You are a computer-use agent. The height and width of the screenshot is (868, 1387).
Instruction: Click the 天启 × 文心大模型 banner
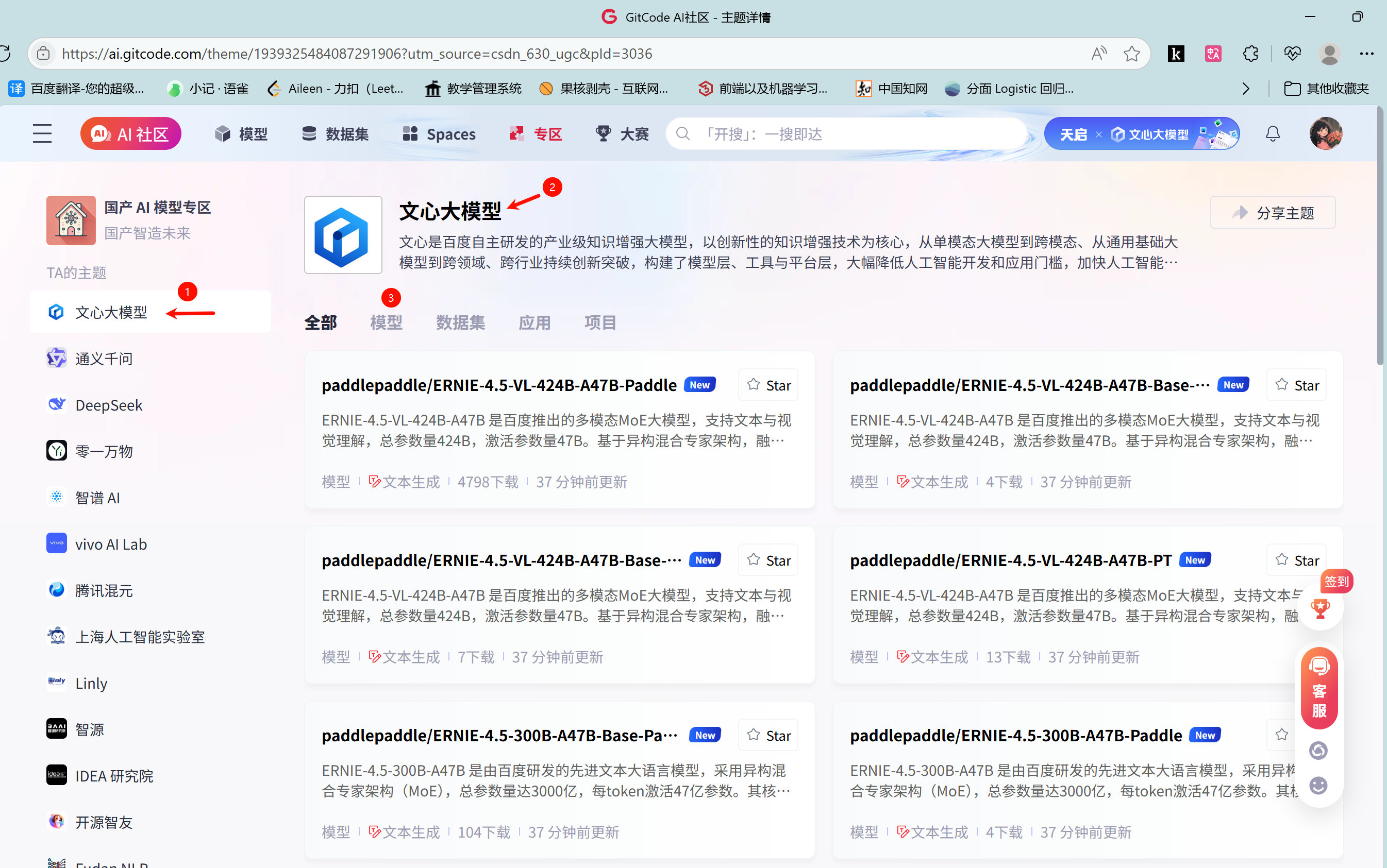tap(1142, 134)
